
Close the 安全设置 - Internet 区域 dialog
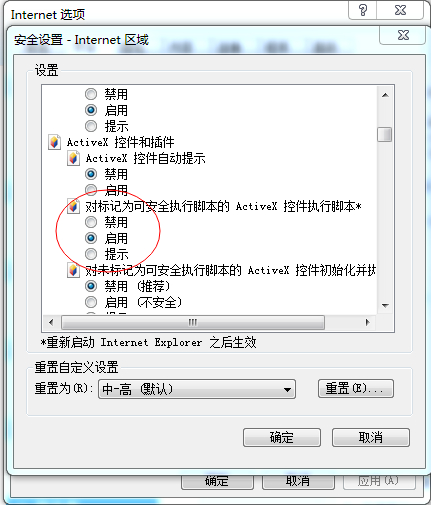[403, 35]
